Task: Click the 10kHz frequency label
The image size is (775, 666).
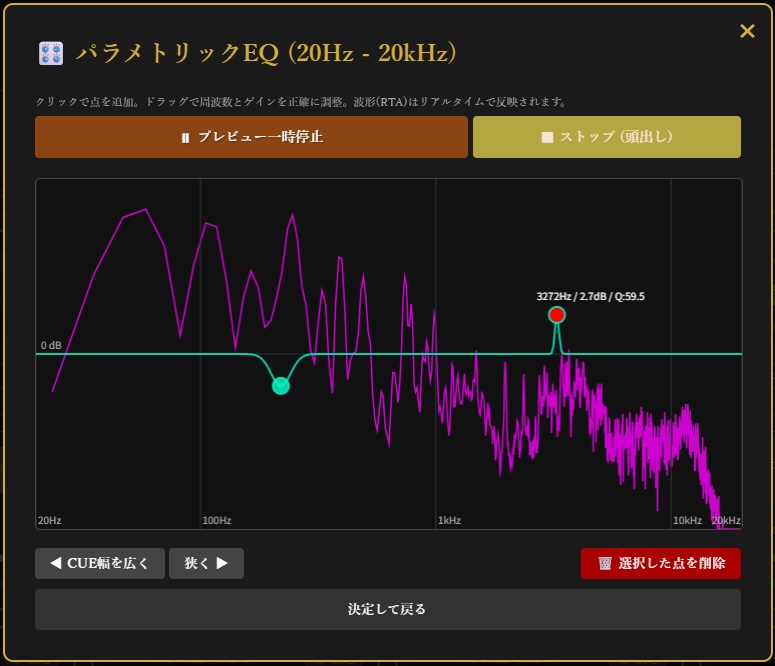Action: 688,520
